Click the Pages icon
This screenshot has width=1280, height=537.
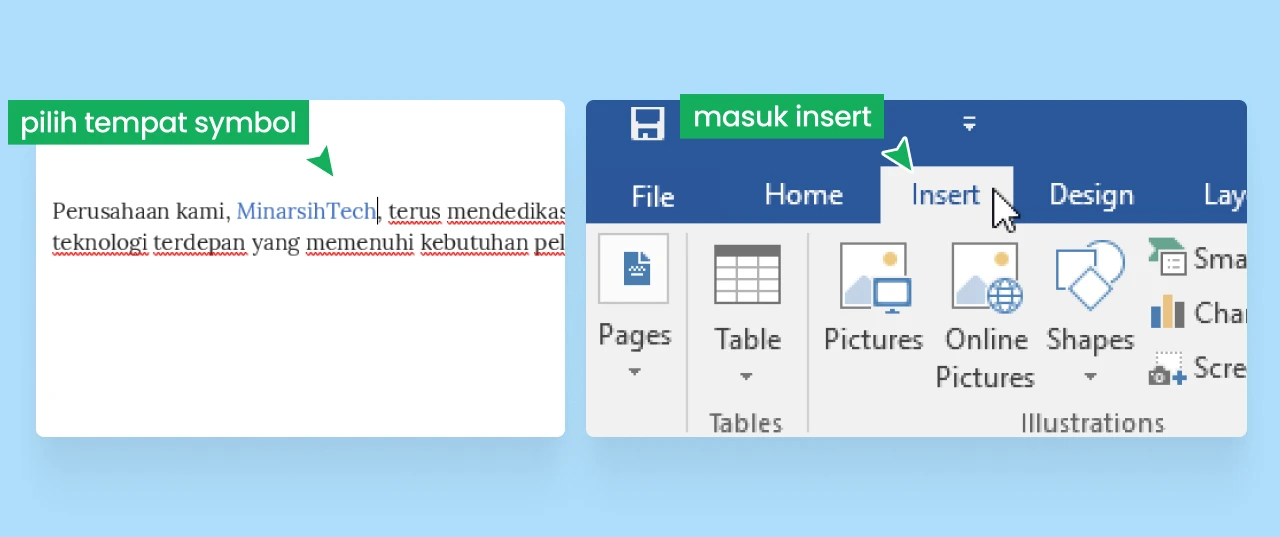click(x=634, y=269)
